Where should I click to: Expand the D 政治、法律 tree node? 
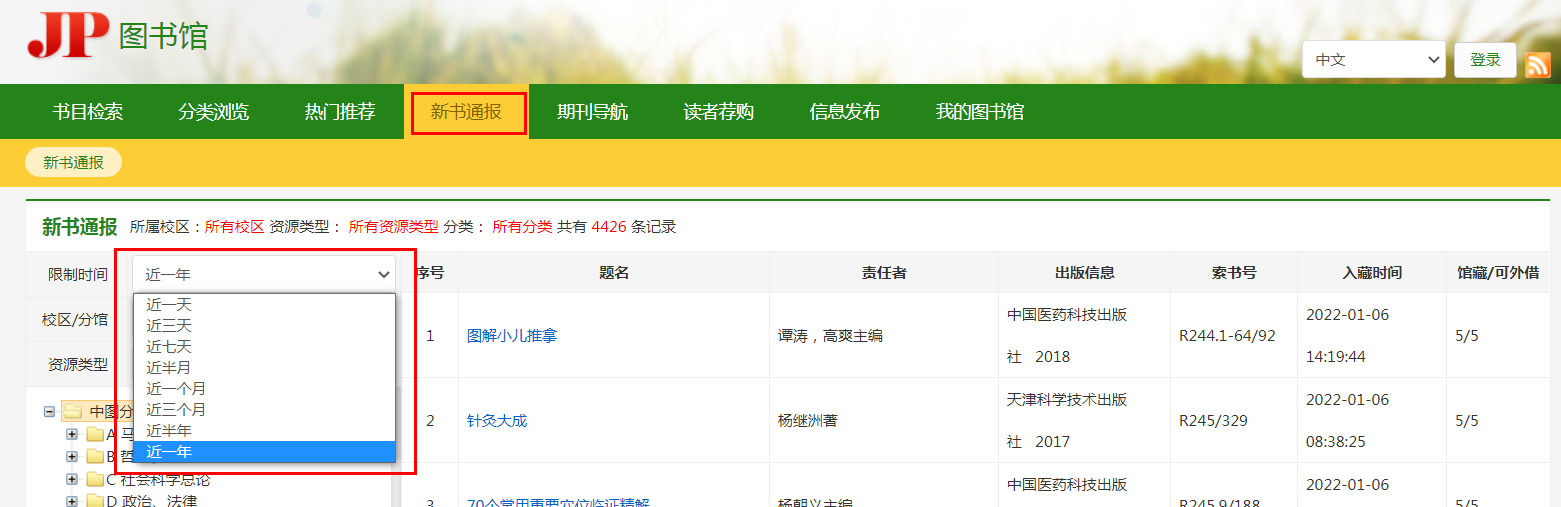pos(72,501)
